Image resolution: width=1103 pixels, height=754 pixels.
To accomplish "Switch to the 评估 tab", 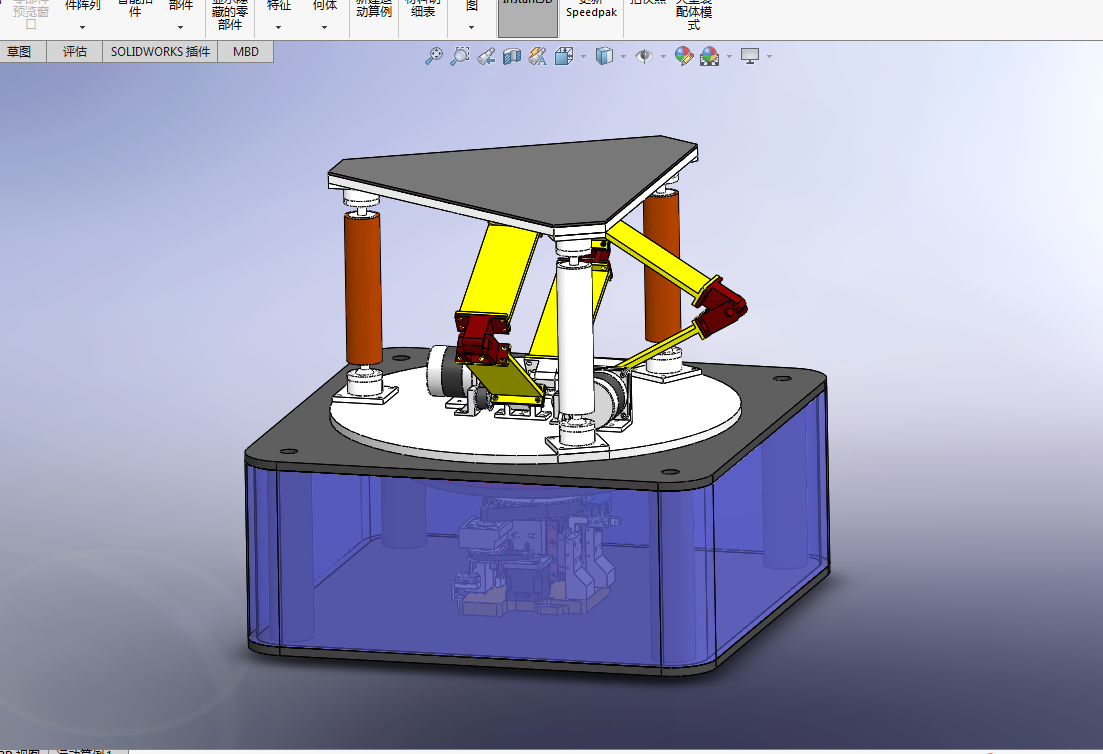I will [x=75, y=52].
